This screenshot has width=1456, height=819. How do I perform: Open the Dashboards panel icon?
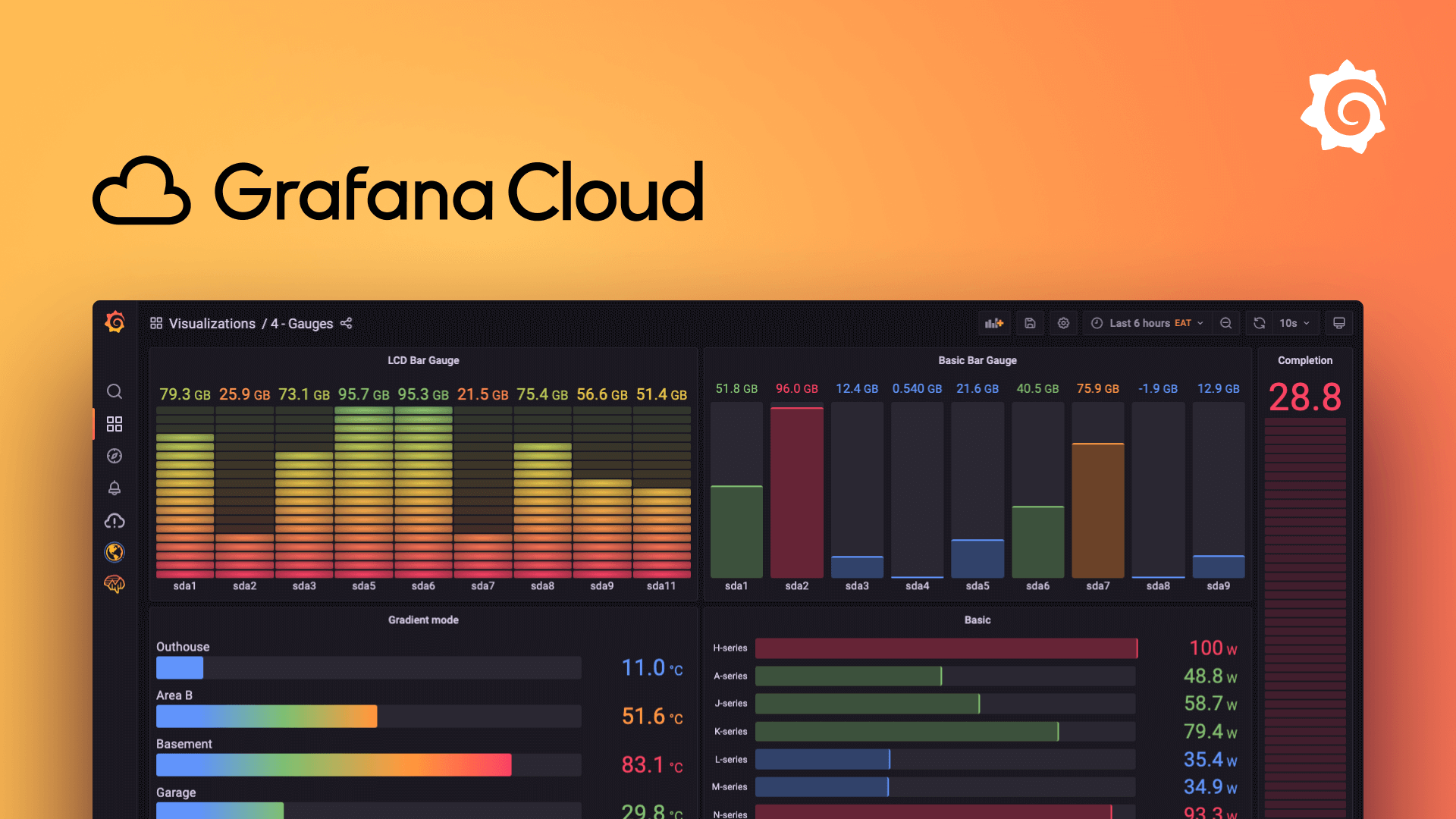[x=113, y=425]
